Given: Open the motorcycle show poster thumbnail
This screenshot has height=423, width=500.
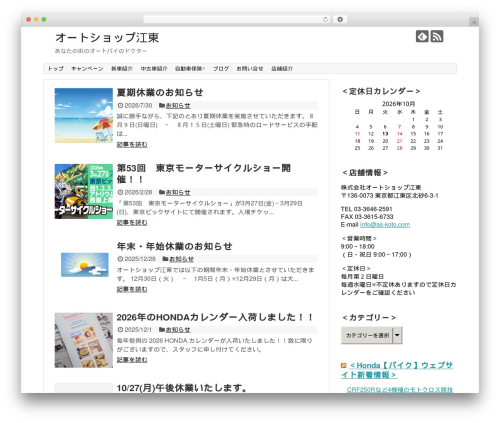Looking at the screenshot, I should click(x=84, y=191).
